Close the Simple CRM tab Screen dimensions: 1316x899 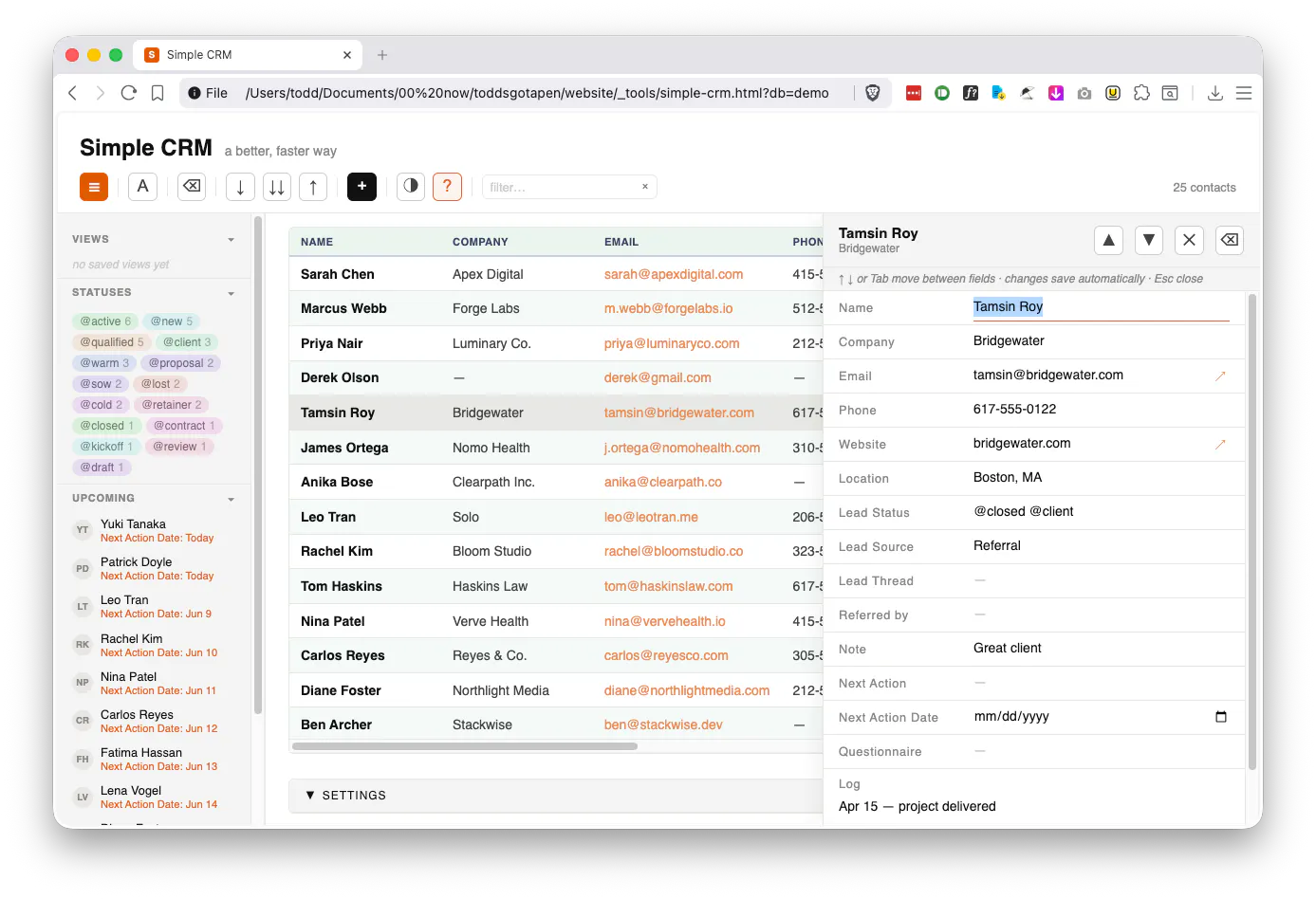coord(347,55)
